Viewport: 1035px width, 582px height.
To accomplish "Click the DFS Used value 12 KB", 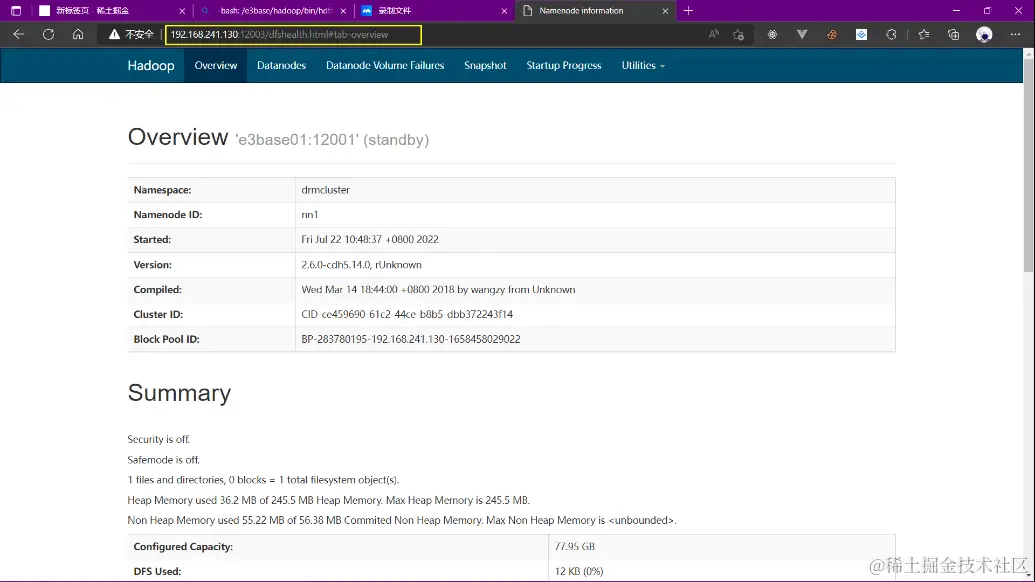I will 579,571.
